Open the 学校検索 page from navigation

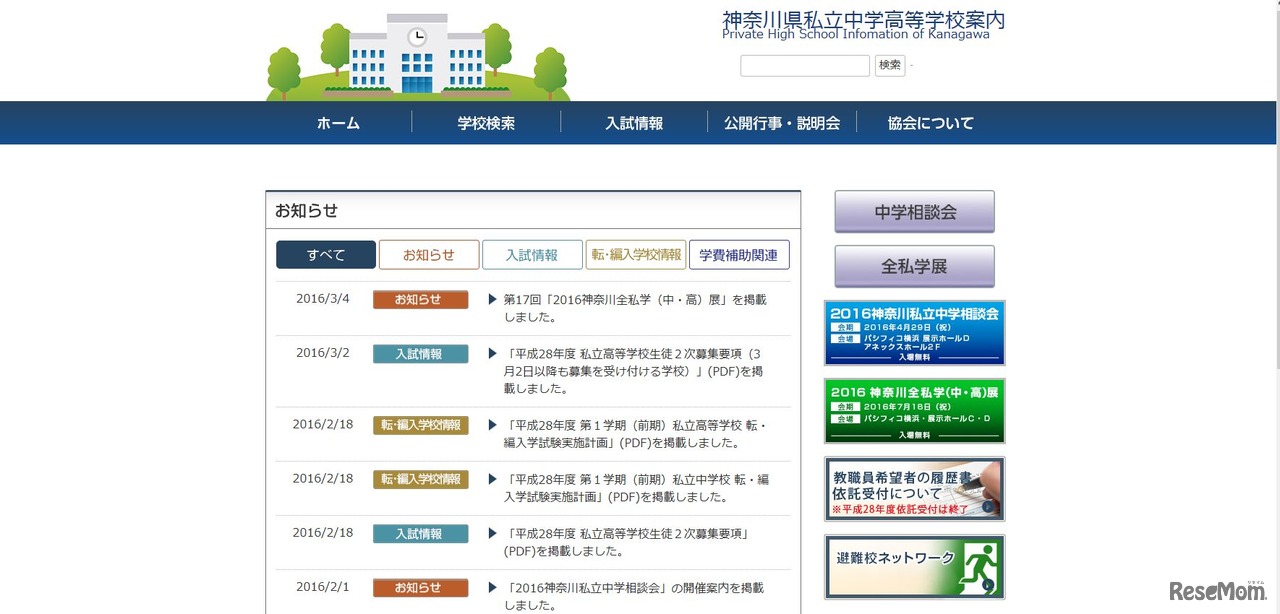[x=486, y=122]
